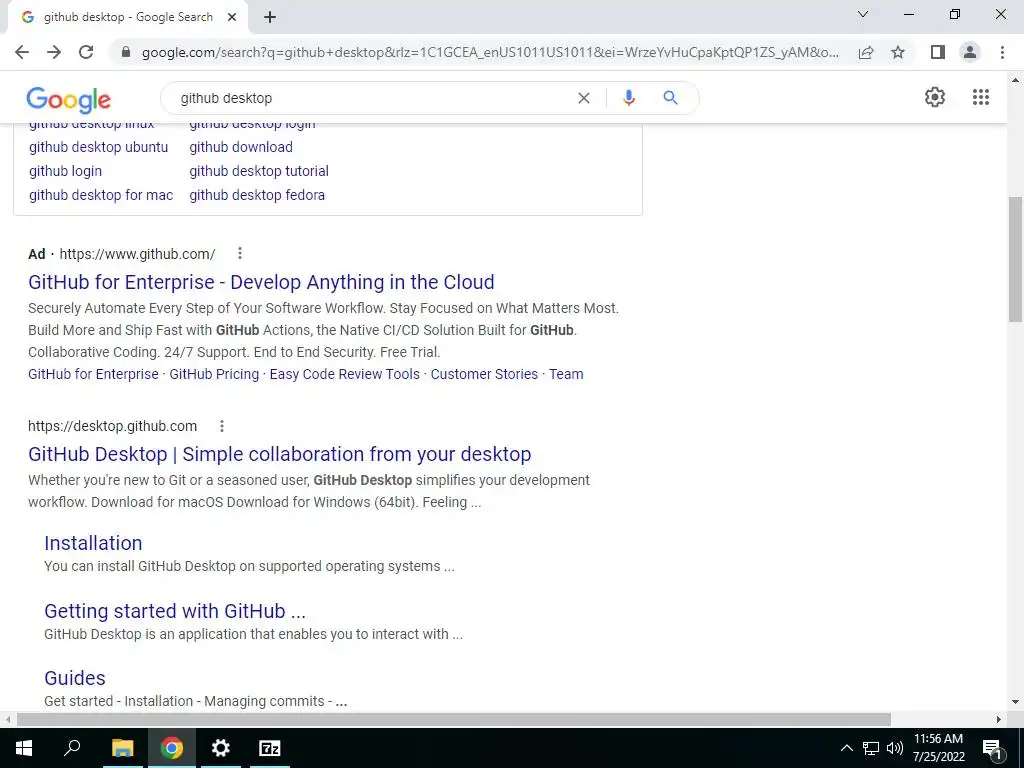Viewport: 1024px width, 768px height.
Task: Go forward to the next page
Action: 54,52
